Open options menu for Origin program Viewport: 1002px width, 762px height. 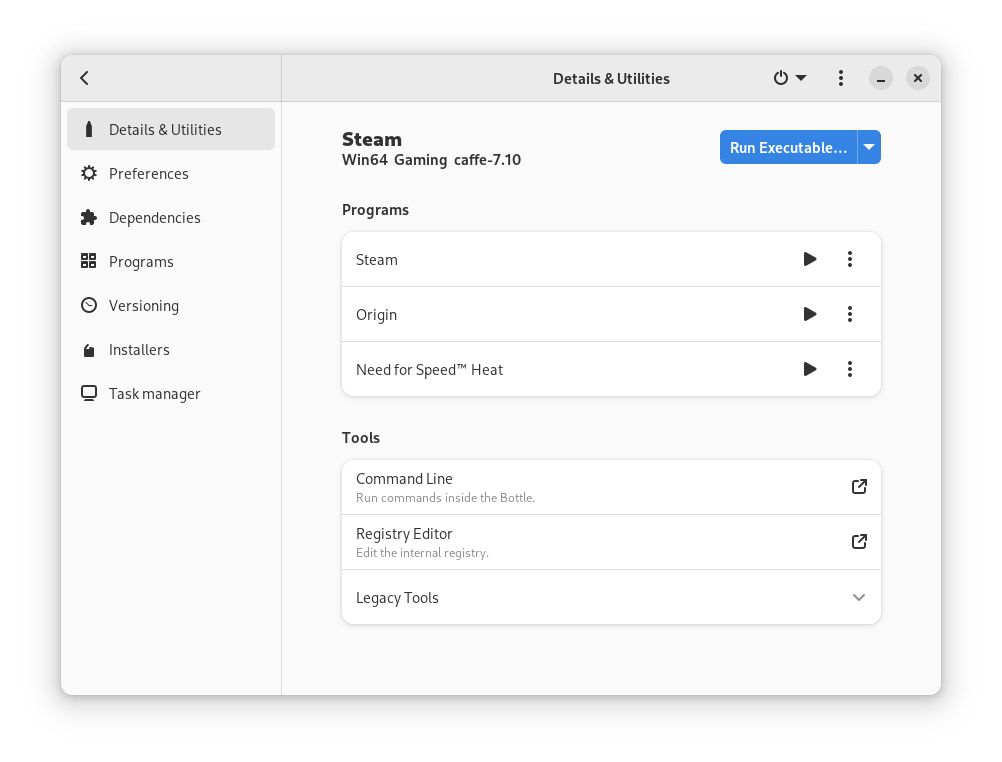(x=850, y=315)
